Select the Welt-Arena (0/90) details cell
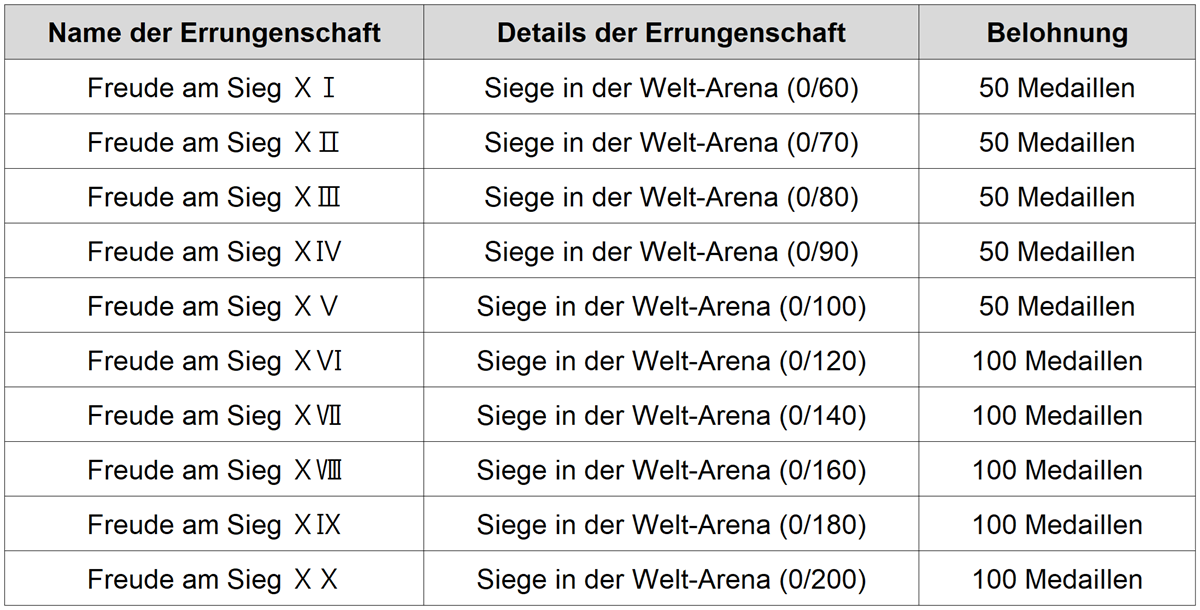The image size is (1200, 610). pyautogui.click(x=671, y=251)
